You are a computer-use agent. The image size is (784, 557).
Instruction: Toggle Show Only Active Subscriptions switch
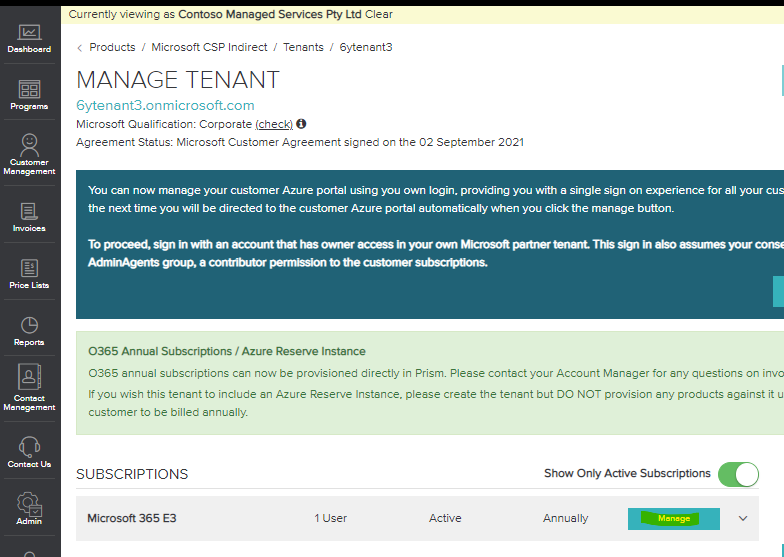(x=738, y=474)
